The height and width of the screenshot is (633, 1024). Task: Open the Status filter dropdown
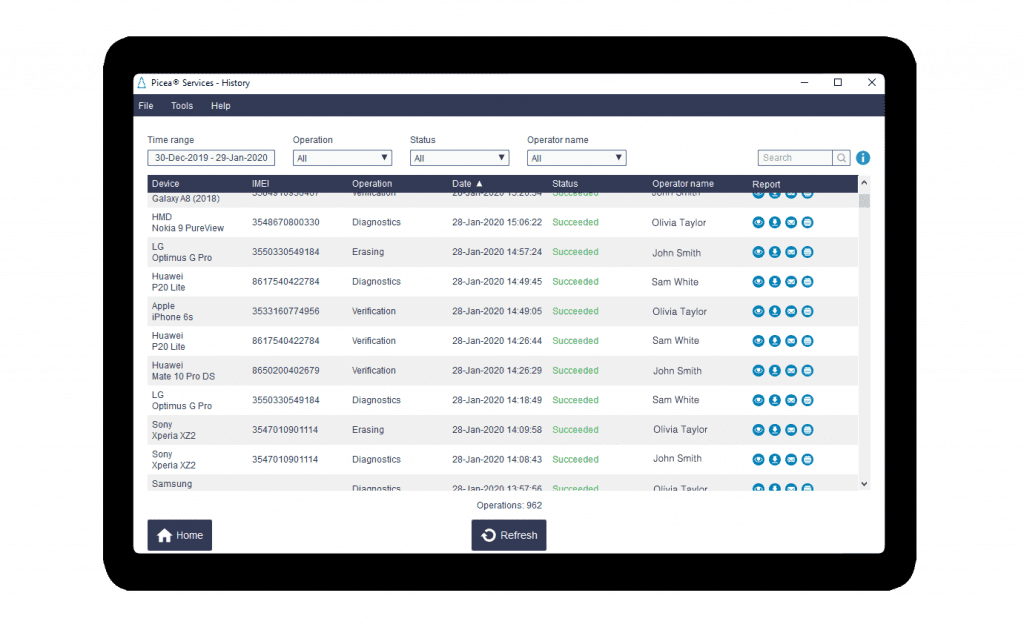click(459, 158)
